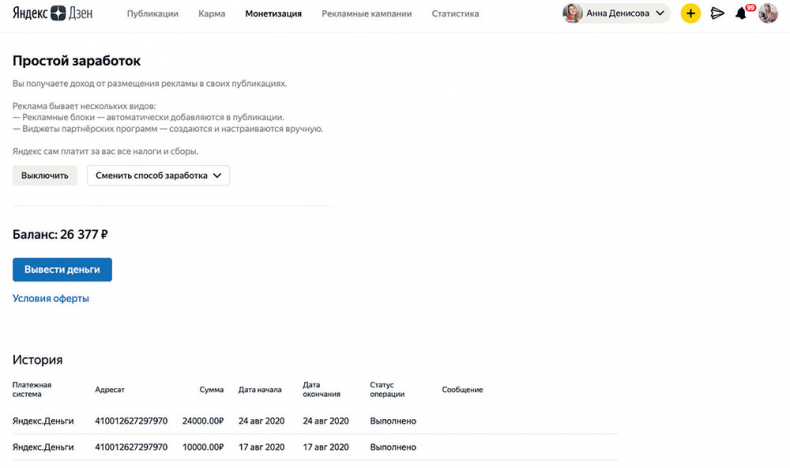
Task: Click Анна Денисова channel avatar photo
Action: point(573,14)
